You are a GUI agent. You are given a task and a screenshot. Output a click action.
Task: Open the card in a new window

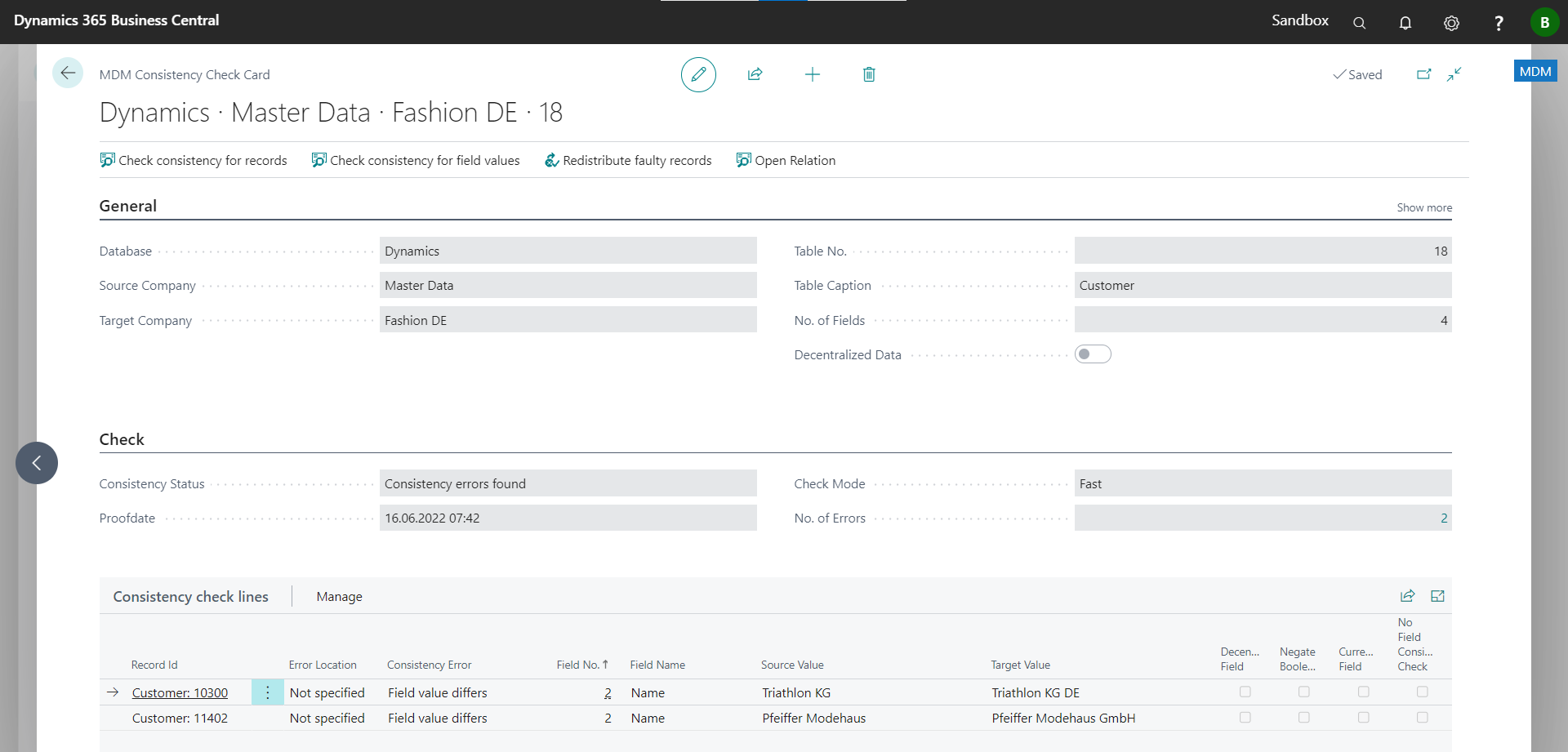(1423, 74)
